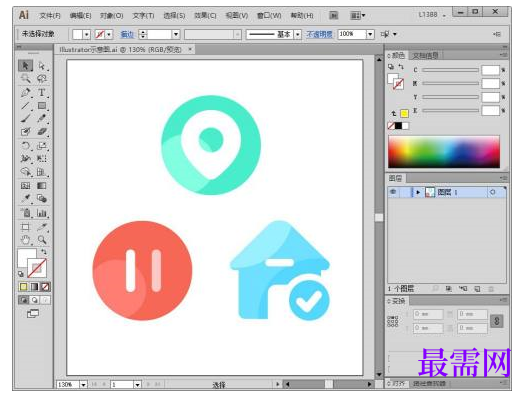Reset default fill and stroke in toolbox
The width and height of the screenshot is (530, 394).
[21, 274]
